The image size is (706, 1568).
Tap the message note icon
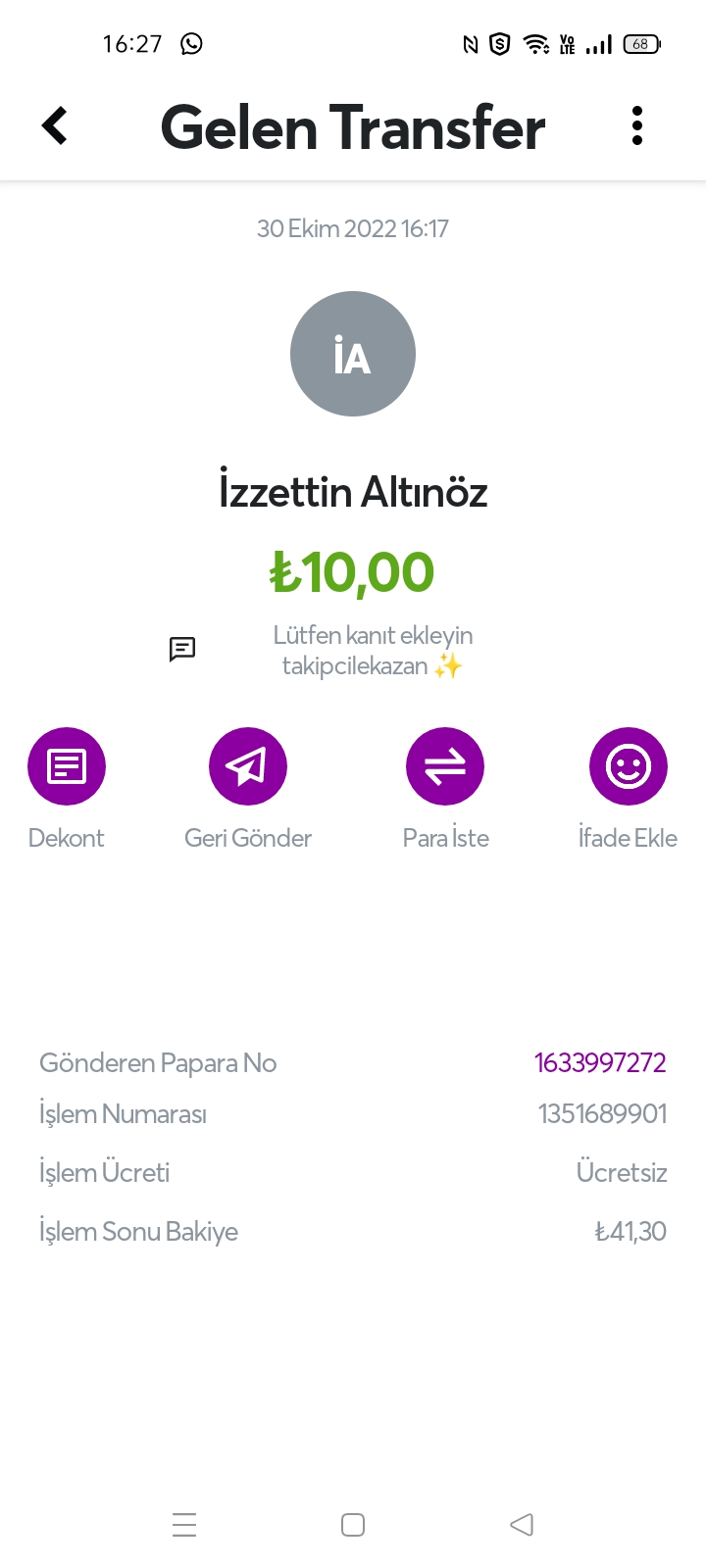click(182, 649)
